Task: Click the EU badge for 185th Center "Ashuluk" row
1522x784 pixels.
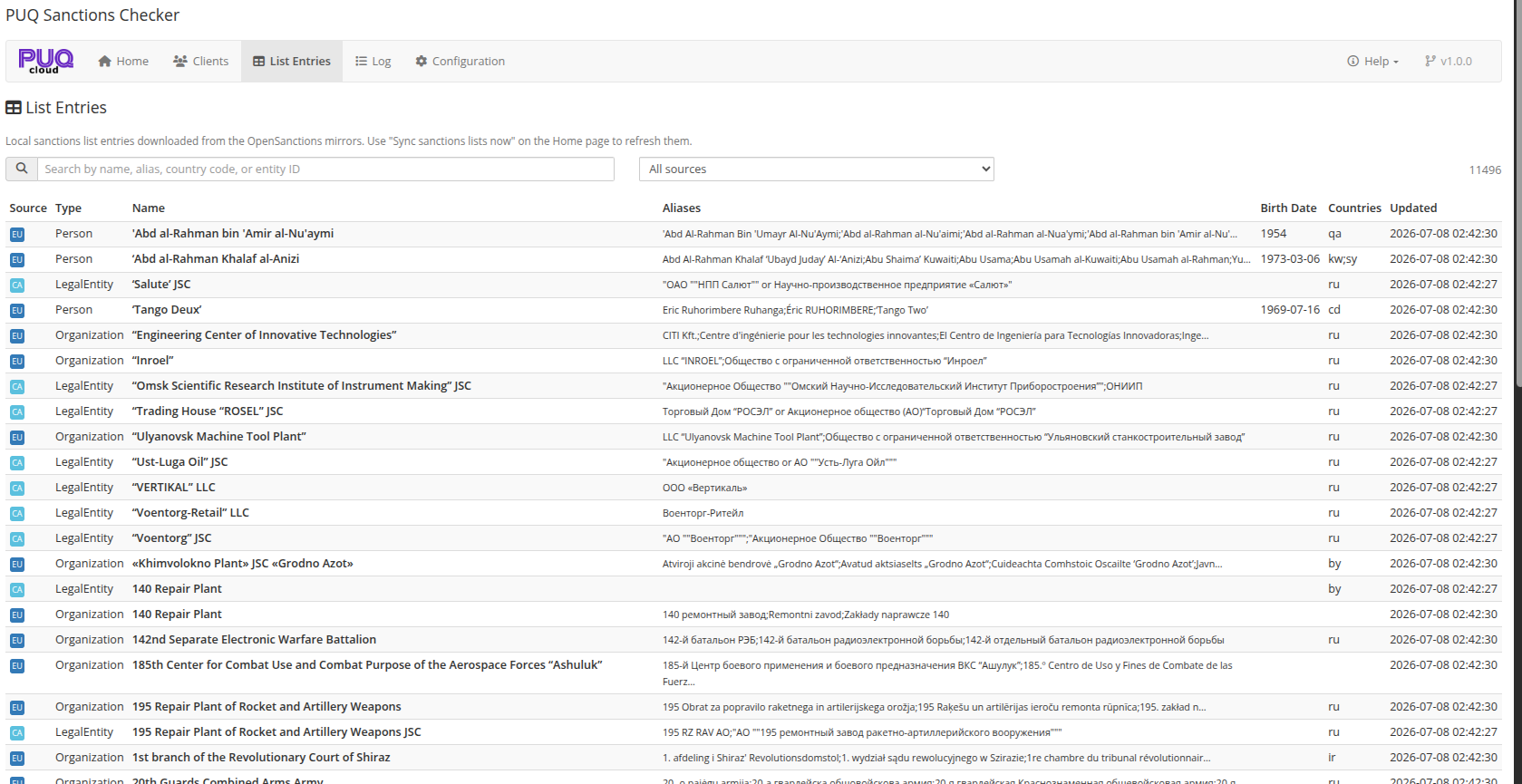Action: pos(17,665)
